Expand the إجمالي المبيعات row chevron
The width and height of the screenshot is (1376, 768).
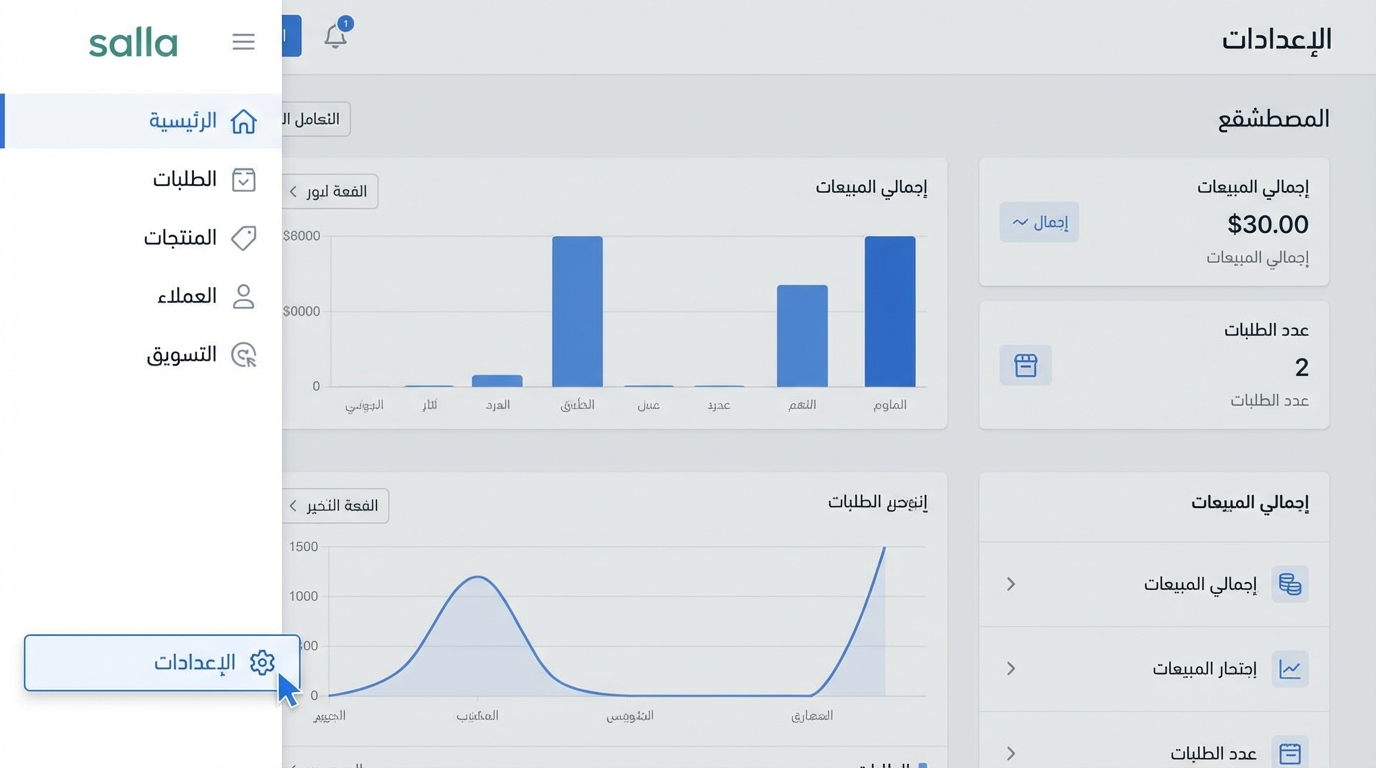point(1011,584)
